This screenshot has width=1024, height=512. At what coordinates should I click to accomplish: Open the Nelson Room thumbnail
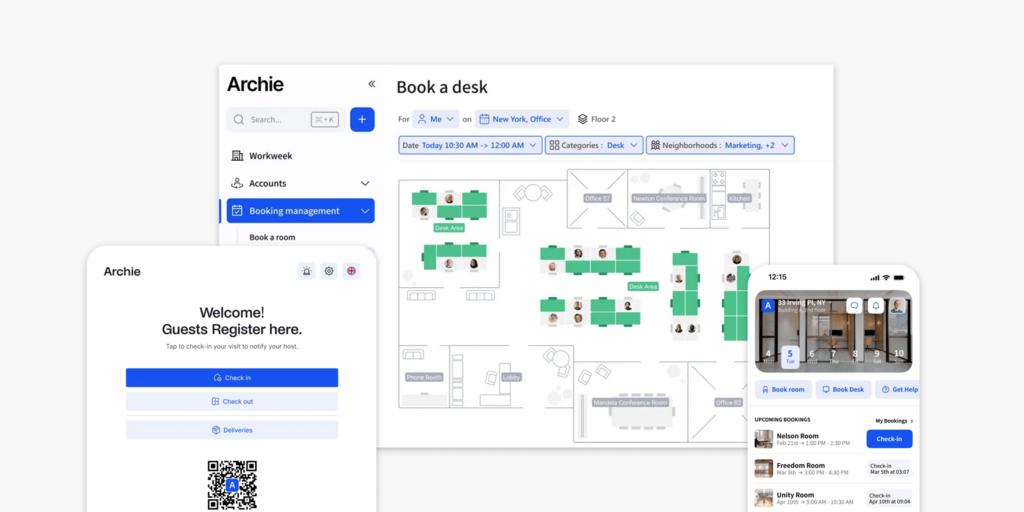[763, 439]
